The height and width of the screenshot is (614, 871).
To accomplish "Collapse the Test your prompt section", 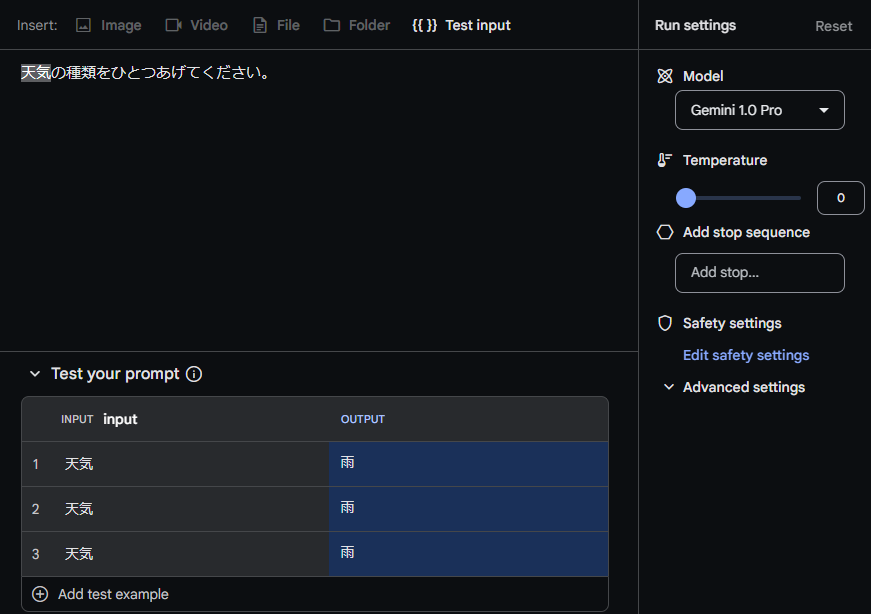I will (x=35, y=374).
